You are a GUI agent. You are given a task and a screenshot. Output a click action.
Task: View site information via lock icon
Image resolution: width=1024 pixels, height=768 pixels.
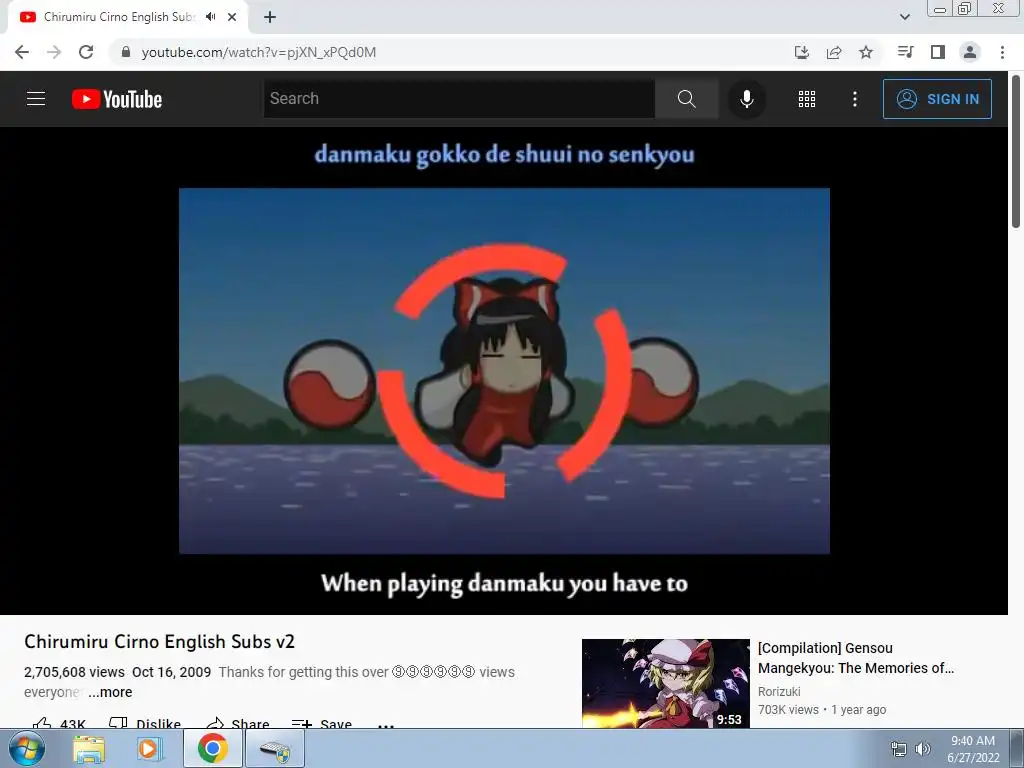click(x=126, y=52)
